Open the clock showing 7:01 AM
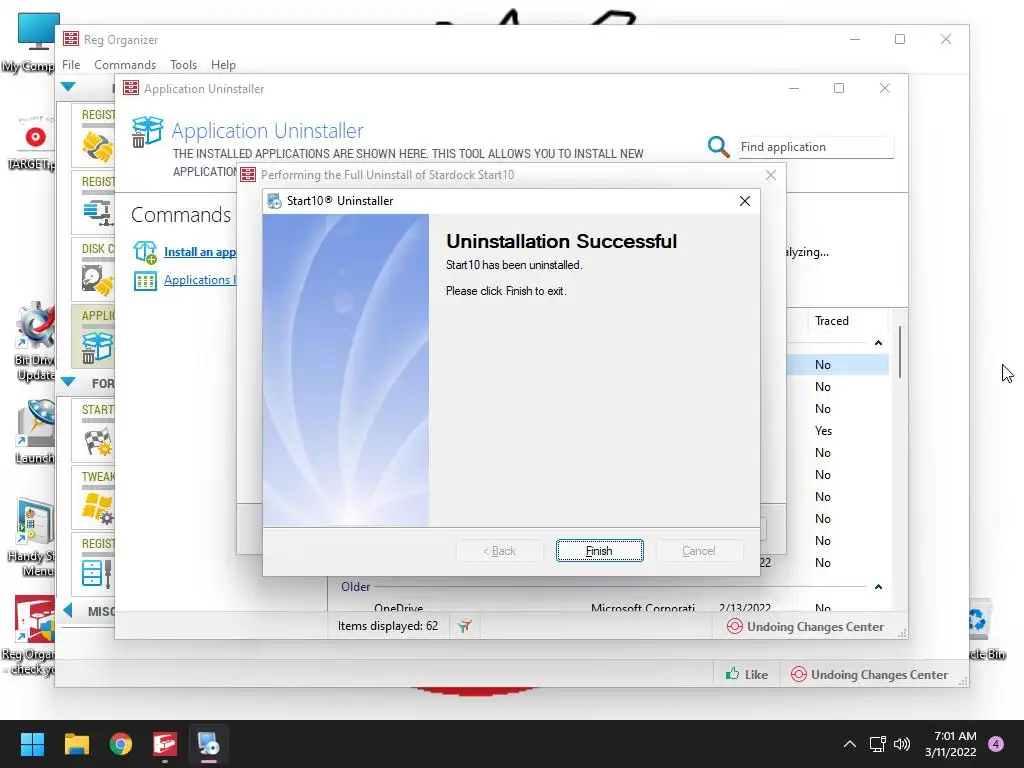The image size is (1024, 768). 952,744
